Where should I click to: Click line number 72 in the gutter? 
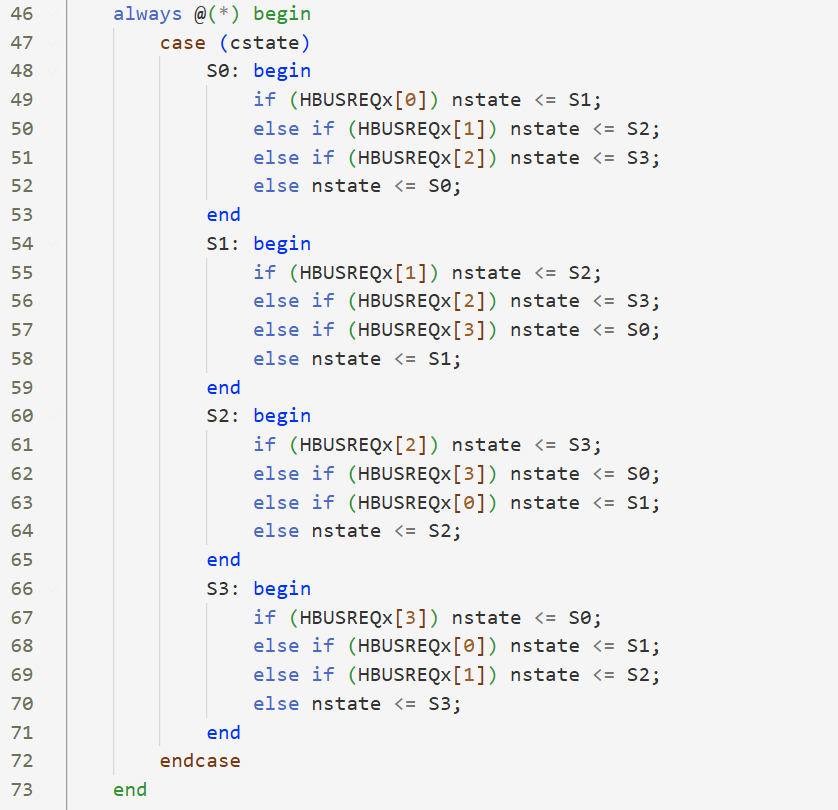22,761
